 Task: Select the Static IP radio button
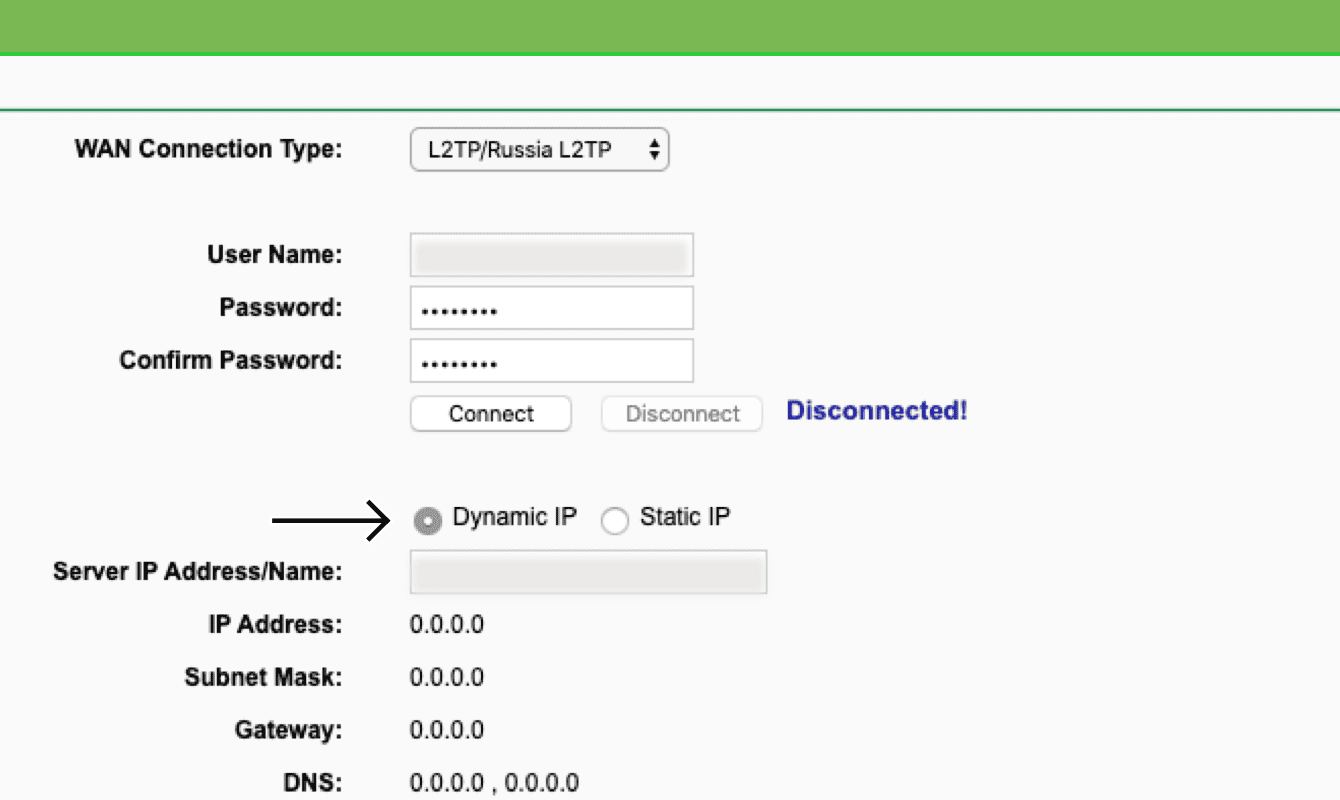[x=614, y=520]
